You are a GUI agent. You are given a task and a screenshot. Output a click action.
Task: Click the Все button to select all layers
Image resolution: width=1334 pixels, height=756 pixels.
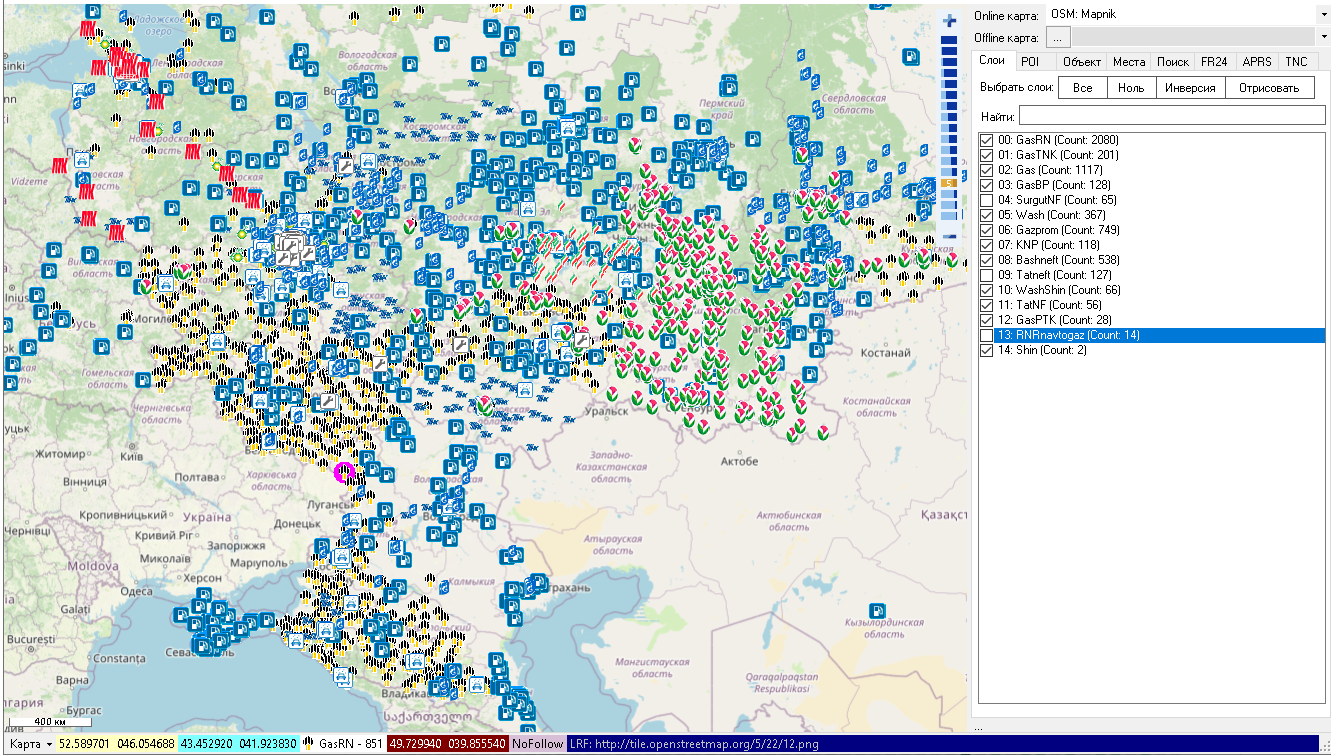(1083, 88)
